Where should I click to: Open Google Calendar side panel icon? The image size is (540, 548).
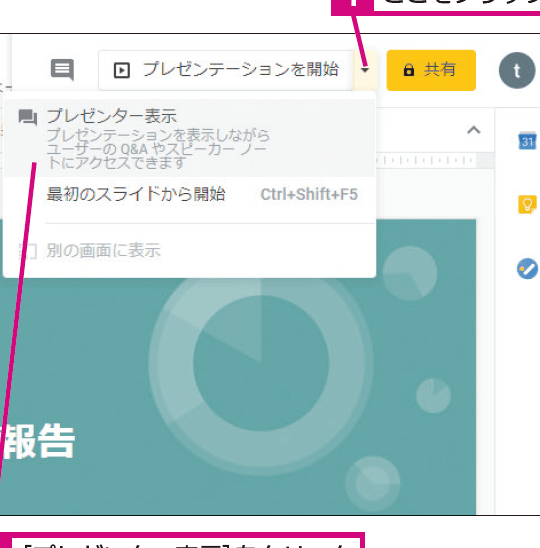pyautogui.click(x=527, y=140)
